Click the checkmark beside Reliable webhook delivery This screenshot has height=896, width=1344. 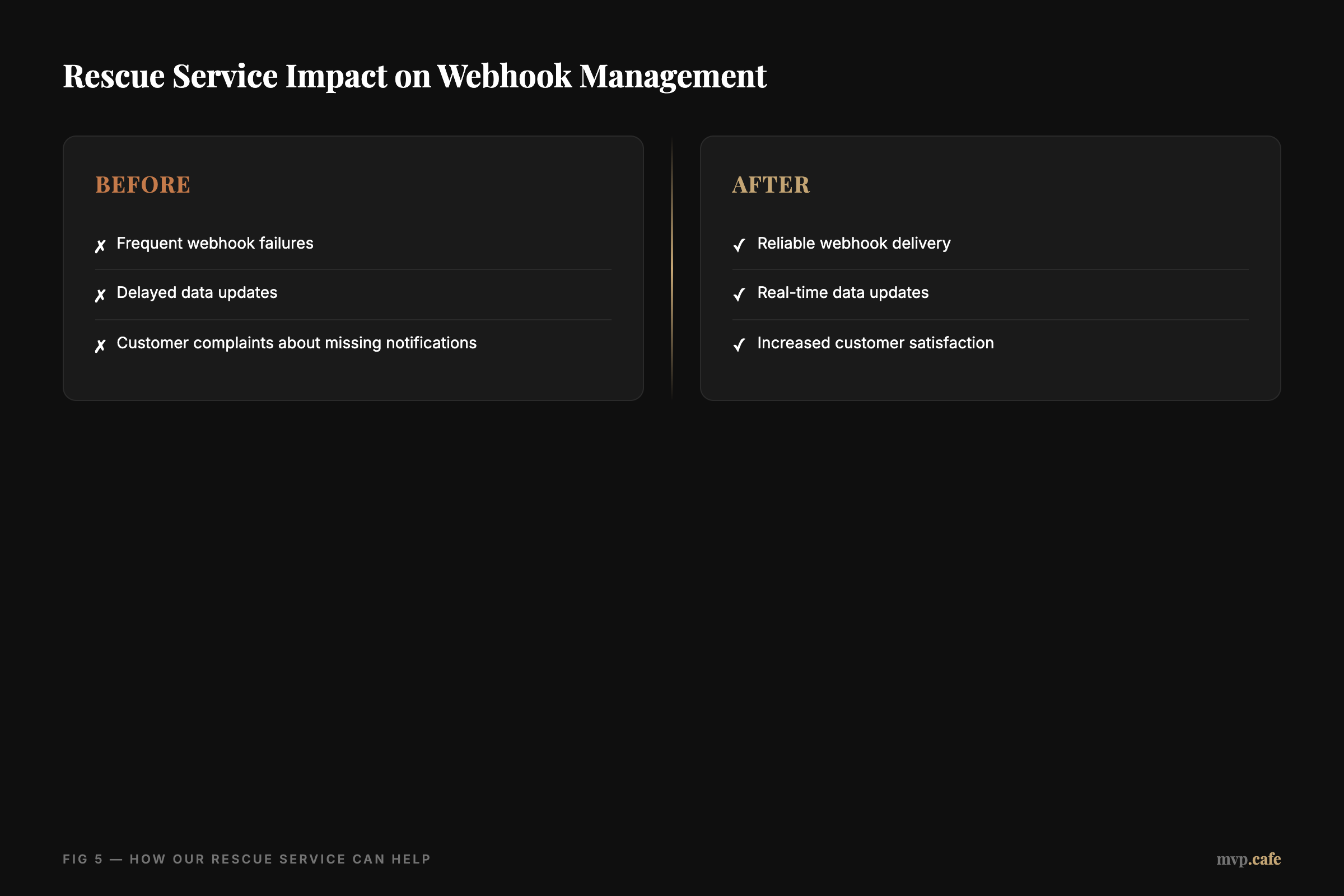(739, 246)
